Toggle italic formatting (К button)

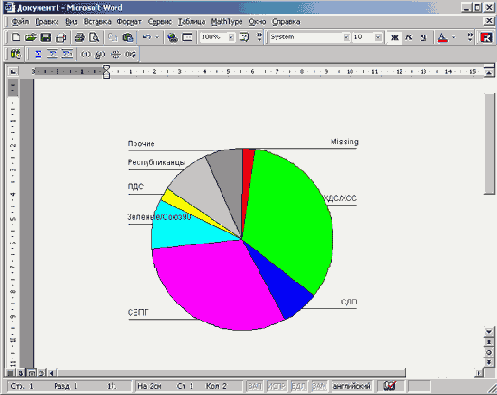tap(409, 37)
